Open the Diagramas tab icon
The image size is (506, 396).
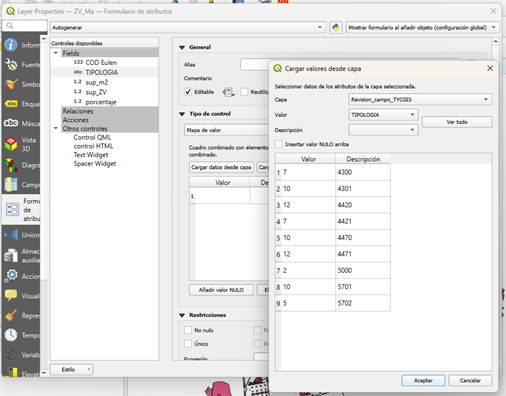click(x=11, y=165)
